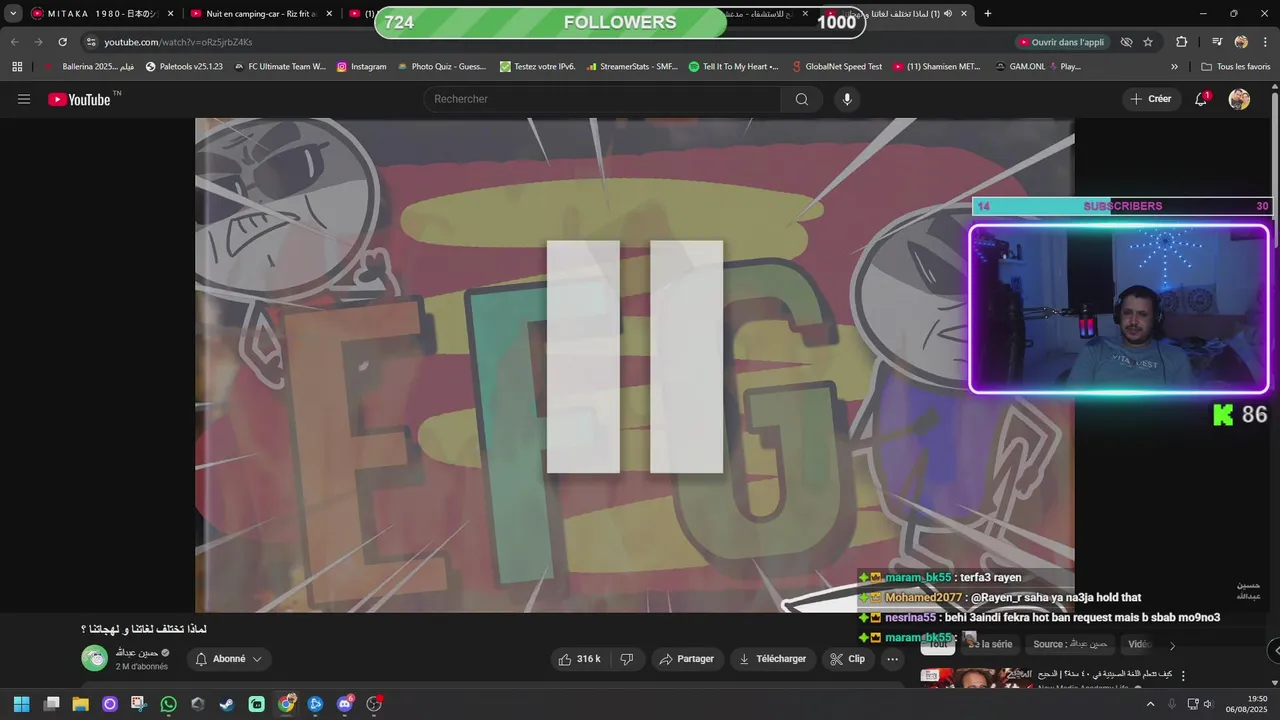Open the Chrome extensions puzzle icon

1182,42
